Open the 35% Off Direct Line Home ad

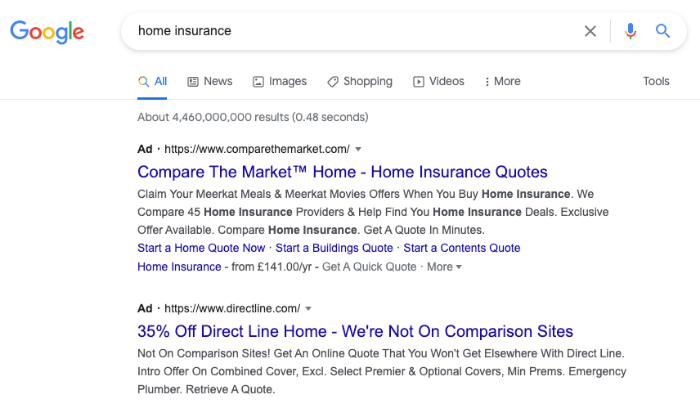[355, 331]
